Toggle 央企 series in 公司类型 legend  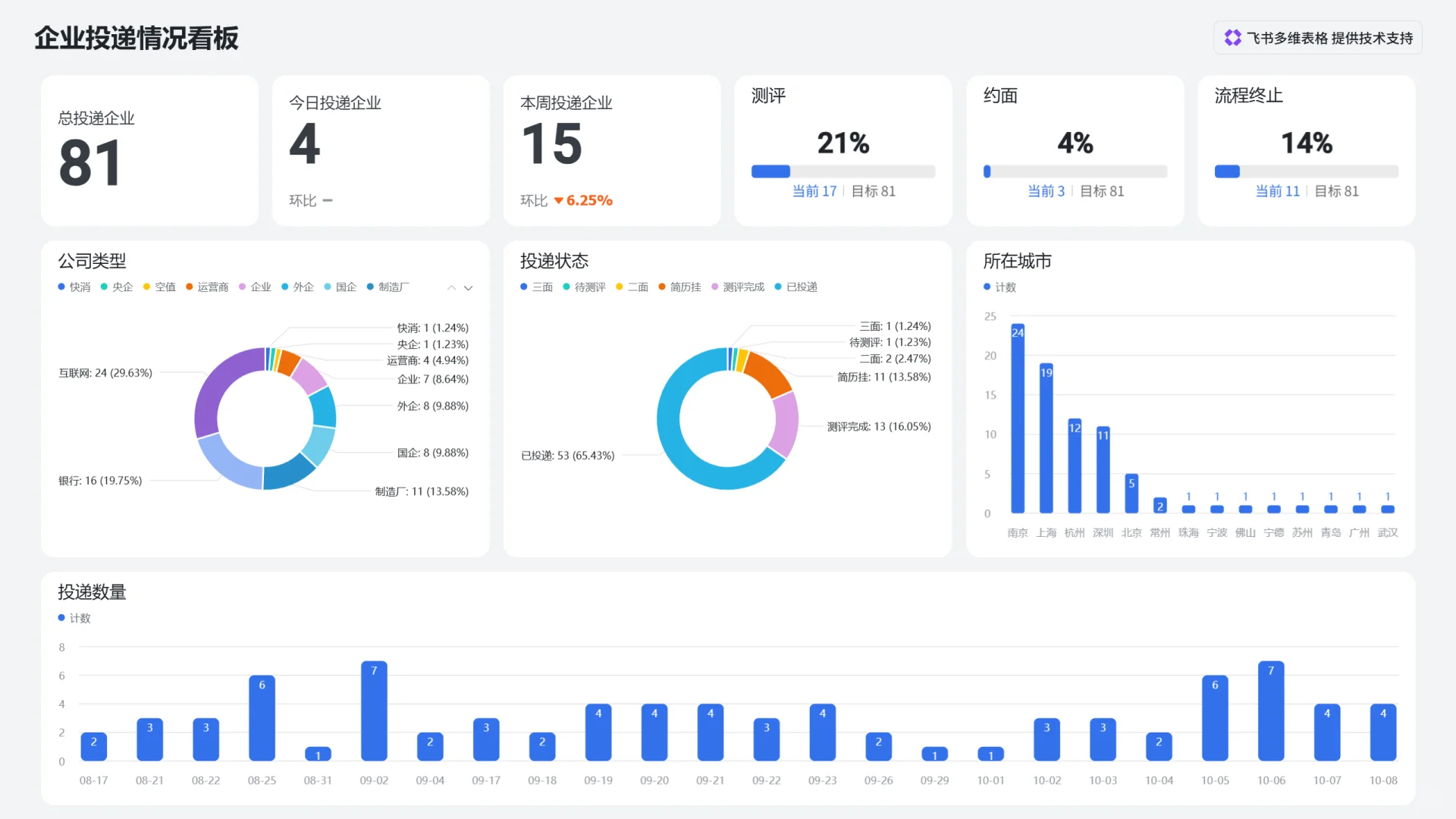coord(121,287)
